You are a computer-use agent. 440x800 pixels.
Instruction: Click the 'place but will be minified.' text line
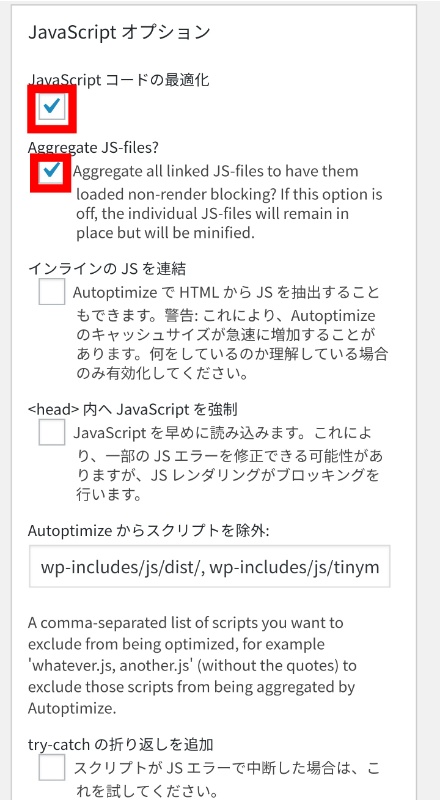165,233
